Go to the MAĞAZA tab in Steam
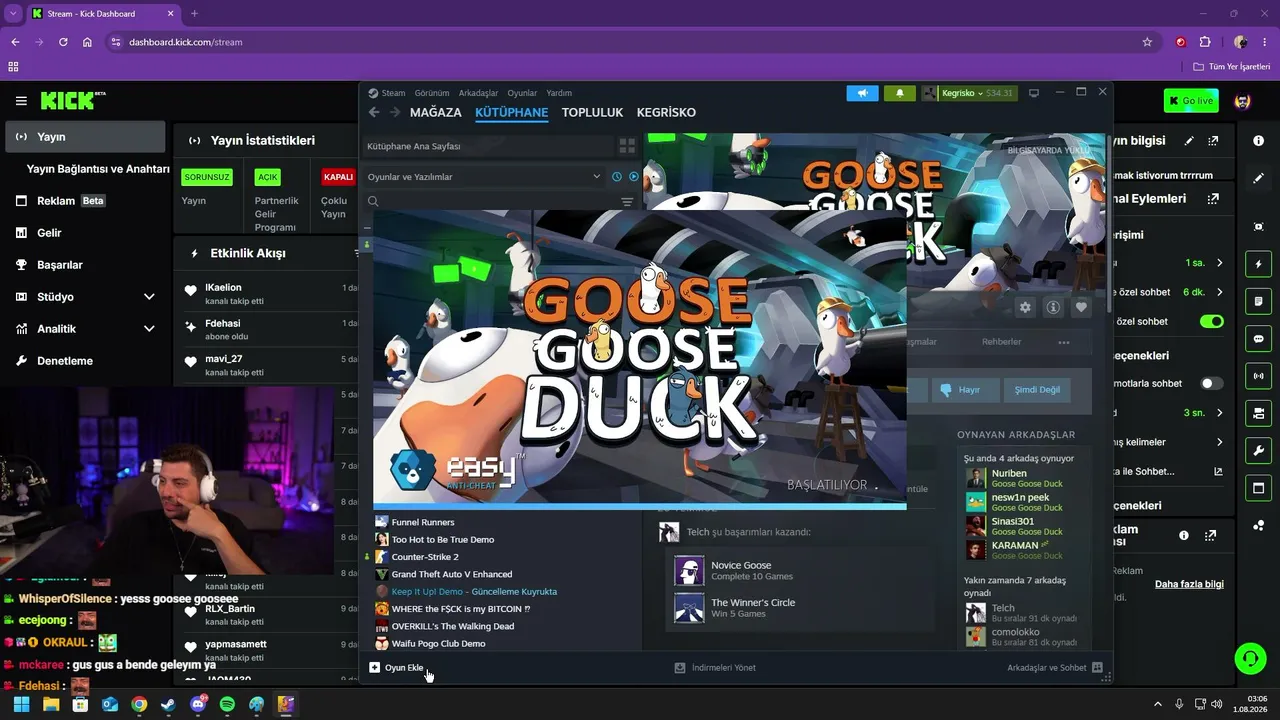This screenshot has width=1280, height=720. (x=436, y=112)
